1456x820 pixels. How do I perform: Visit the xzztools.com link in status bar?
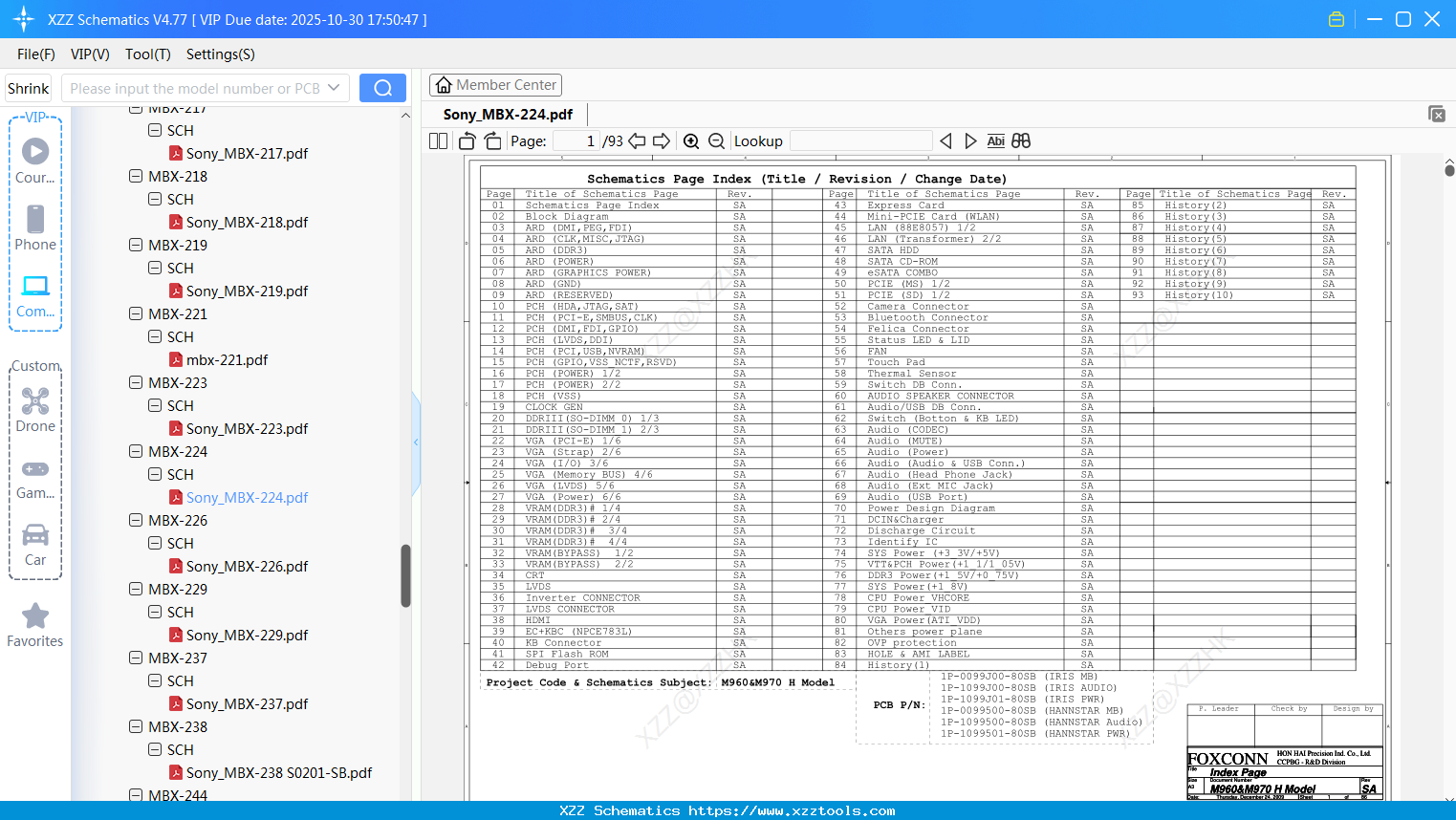pyautogui.click(x=792, y=810)
